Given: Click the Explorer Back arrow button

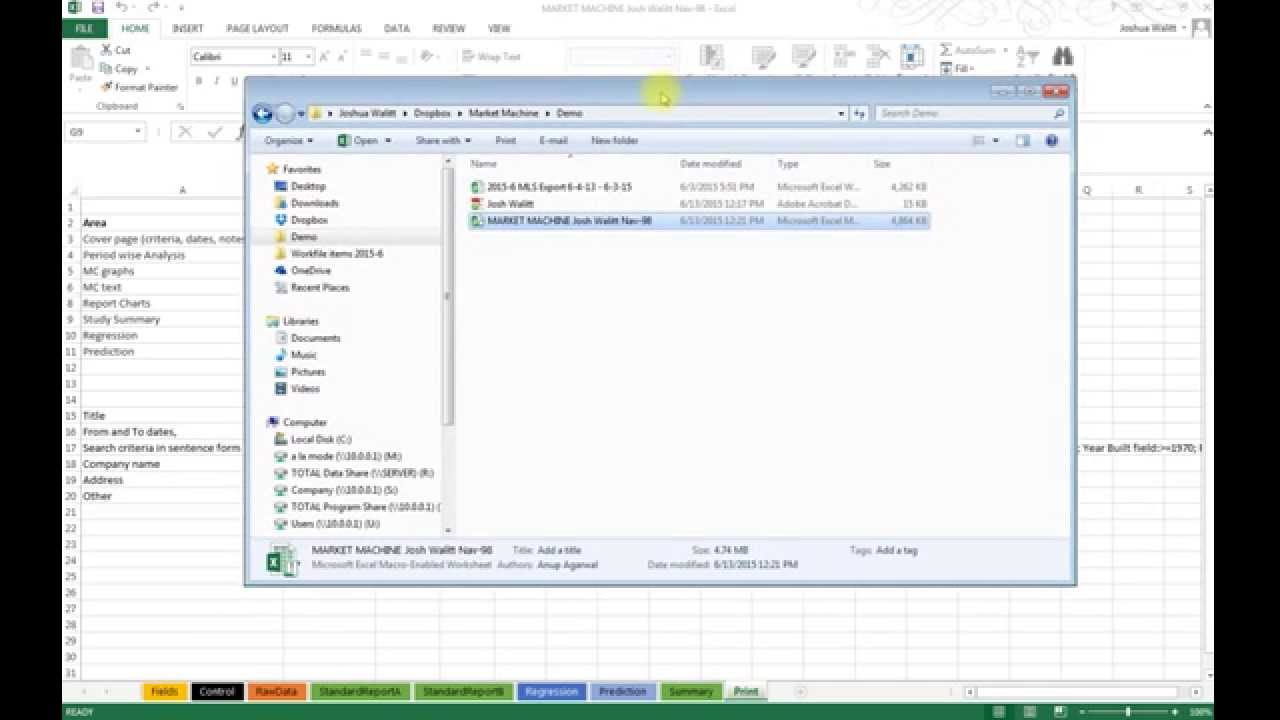Looking at the screenshot, I should click(262, 113).
